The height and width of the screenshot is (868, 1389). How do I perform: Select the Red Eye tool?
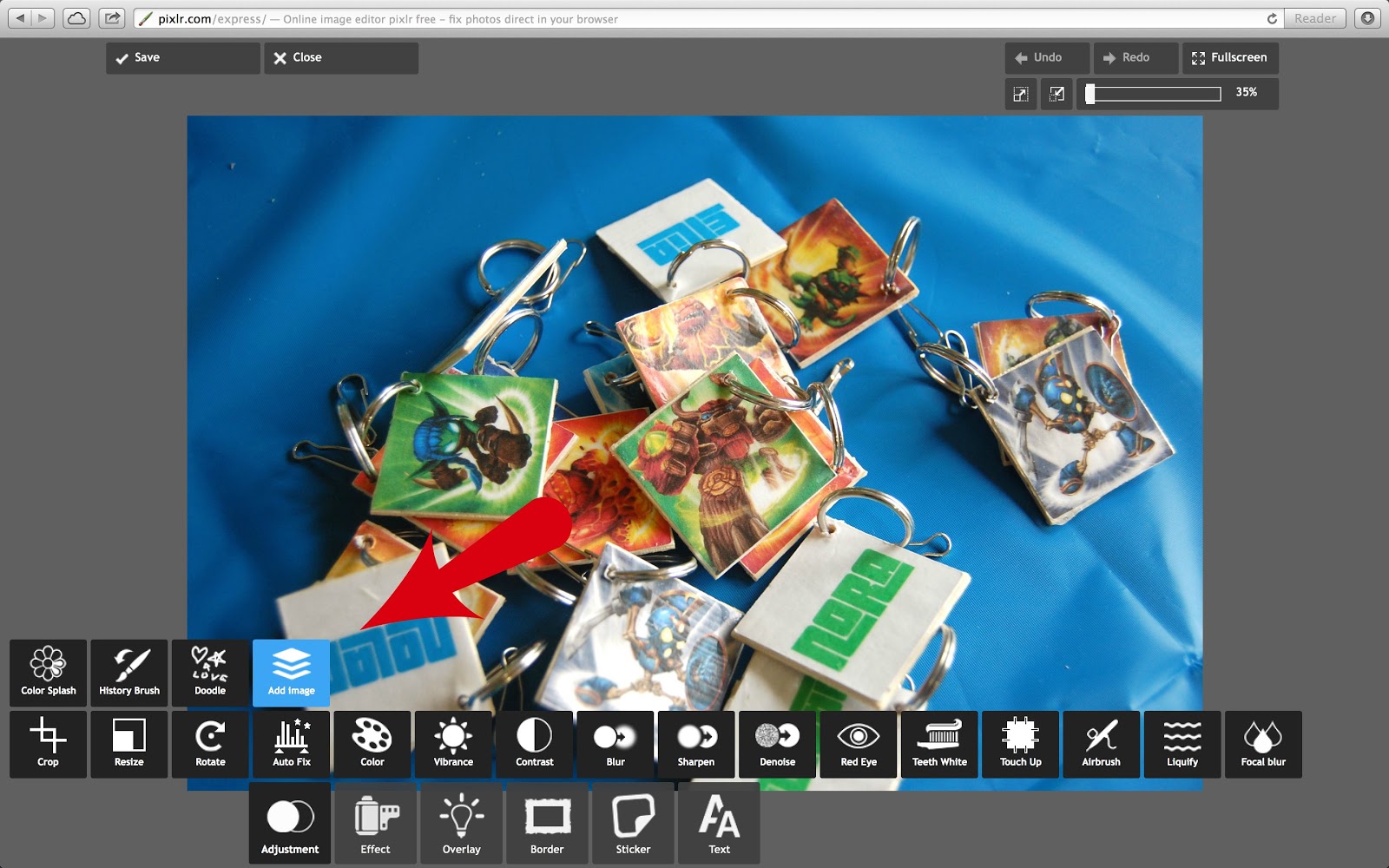click(x=859, y=744)
